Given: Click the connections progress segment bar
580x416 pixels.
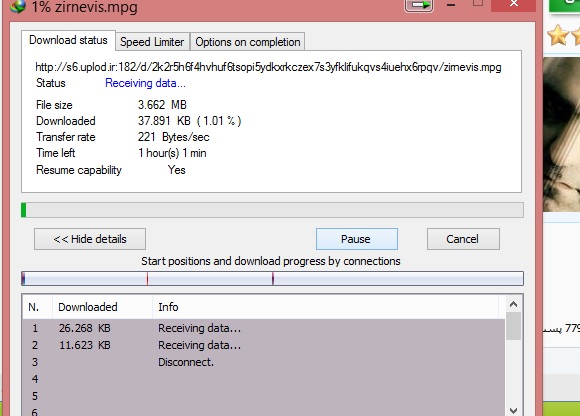Looking at the screenshot, I should [x=272, y=278].
